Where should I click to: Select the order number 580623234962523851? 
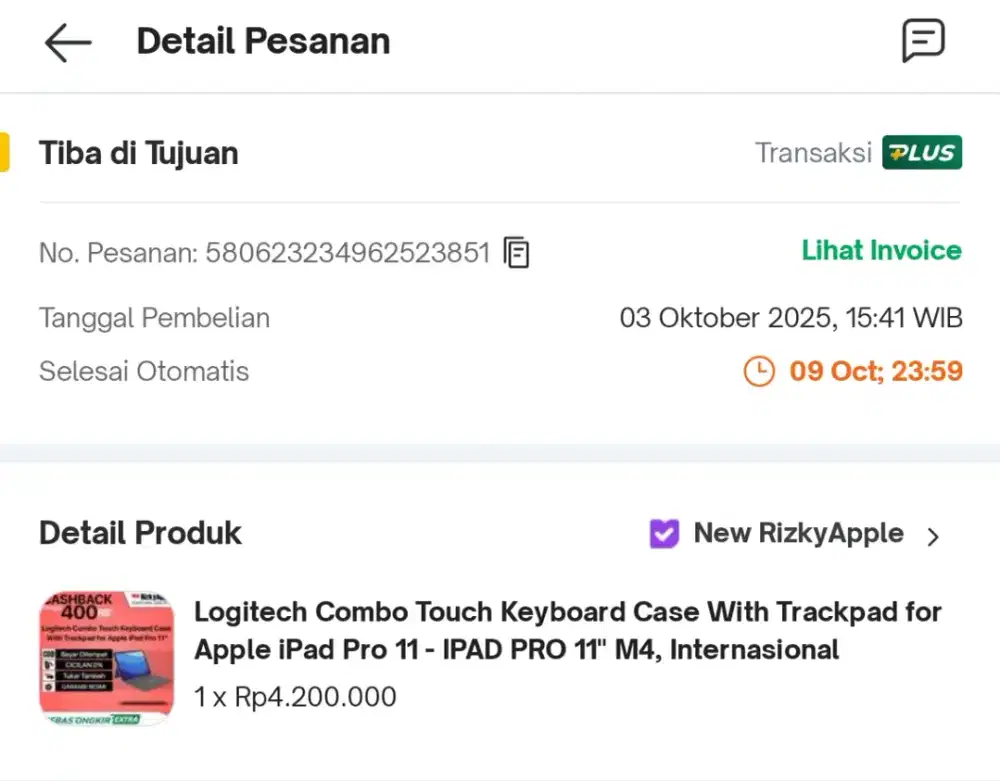(347, 253)
